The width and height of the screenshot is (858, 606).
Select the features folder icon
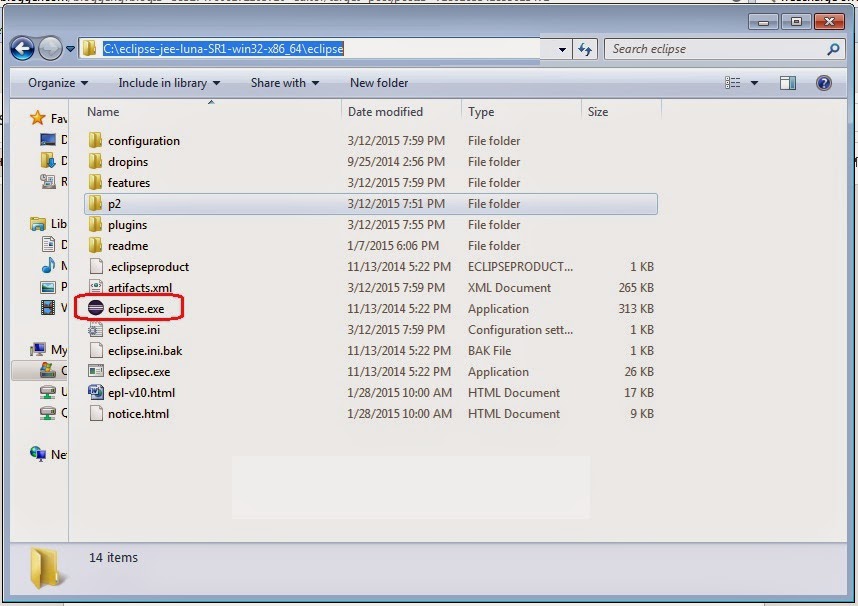95,182
